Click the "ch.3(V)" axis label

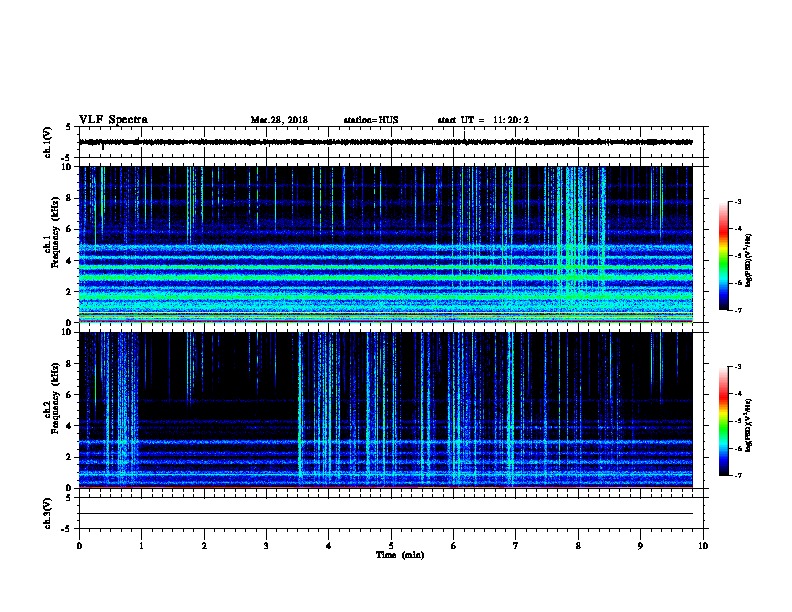pos(48,513)
